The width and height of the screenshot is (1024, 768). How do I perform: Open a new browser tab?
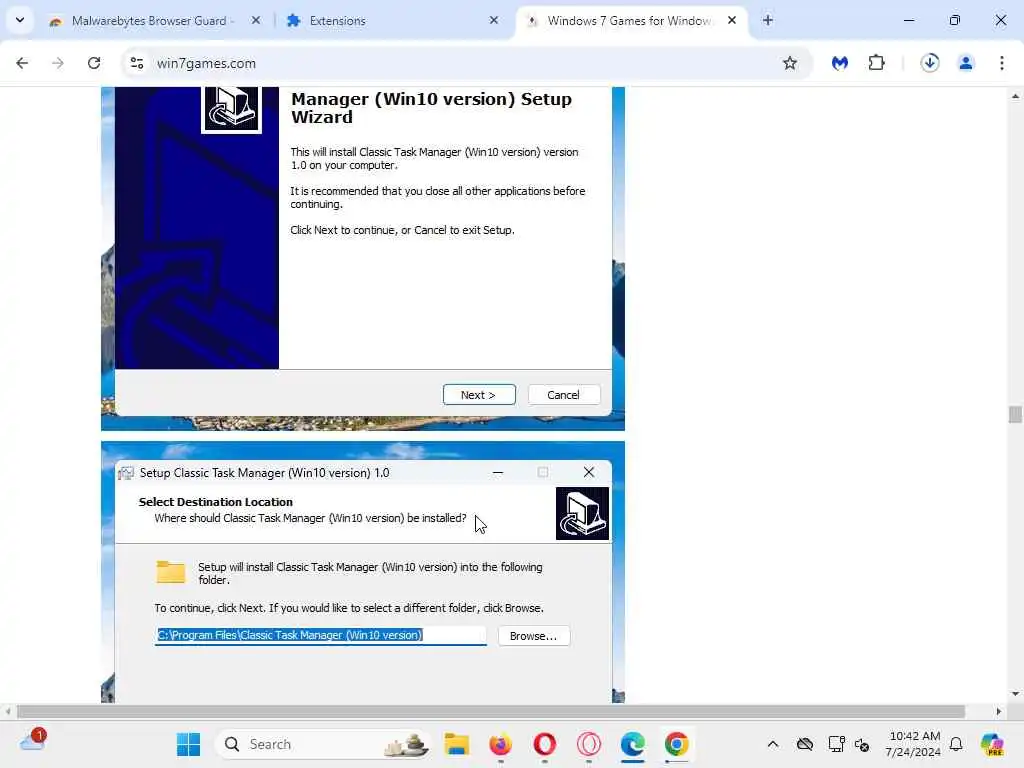(x=768, y=21)
